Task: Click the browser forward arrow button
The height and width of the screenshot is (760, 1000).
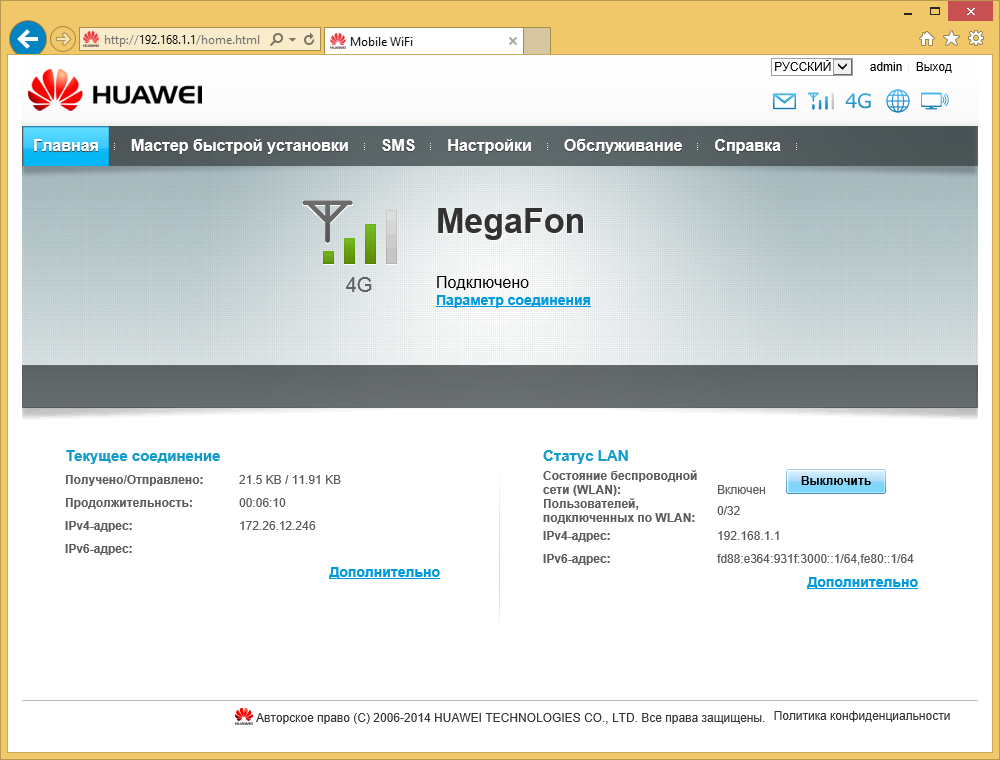Action: (62, 40)
